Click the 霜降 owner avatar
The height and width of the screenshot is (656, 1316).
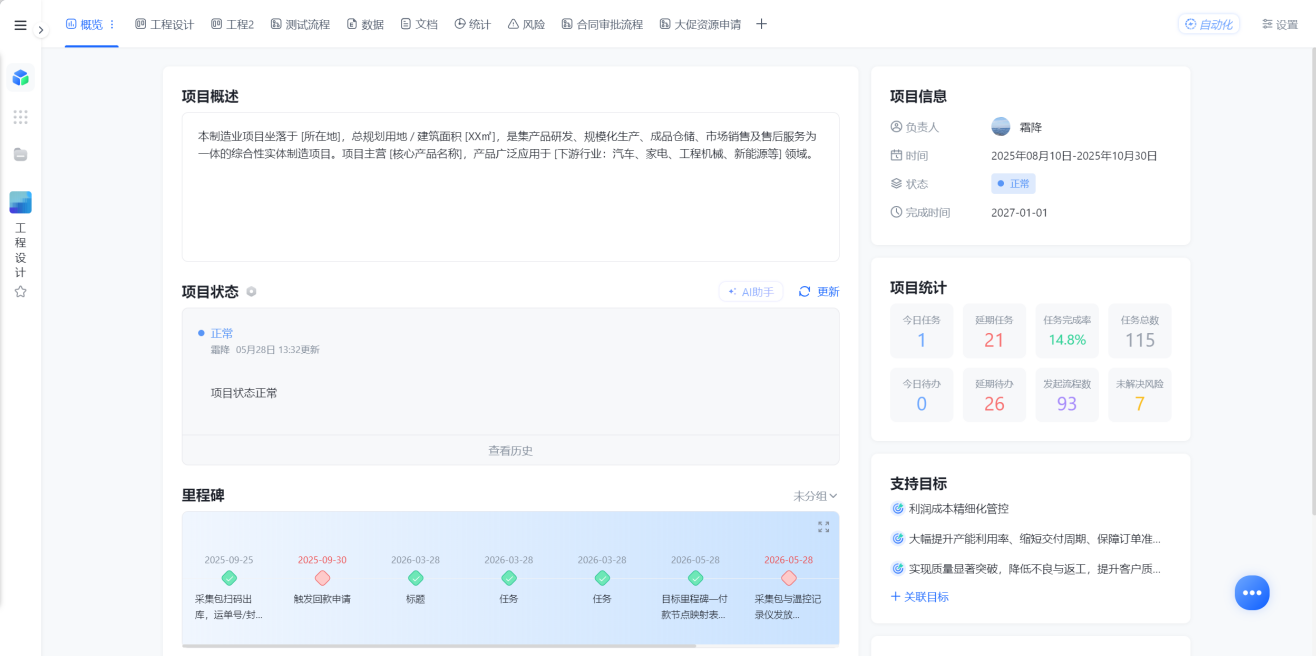[1001, 127]
